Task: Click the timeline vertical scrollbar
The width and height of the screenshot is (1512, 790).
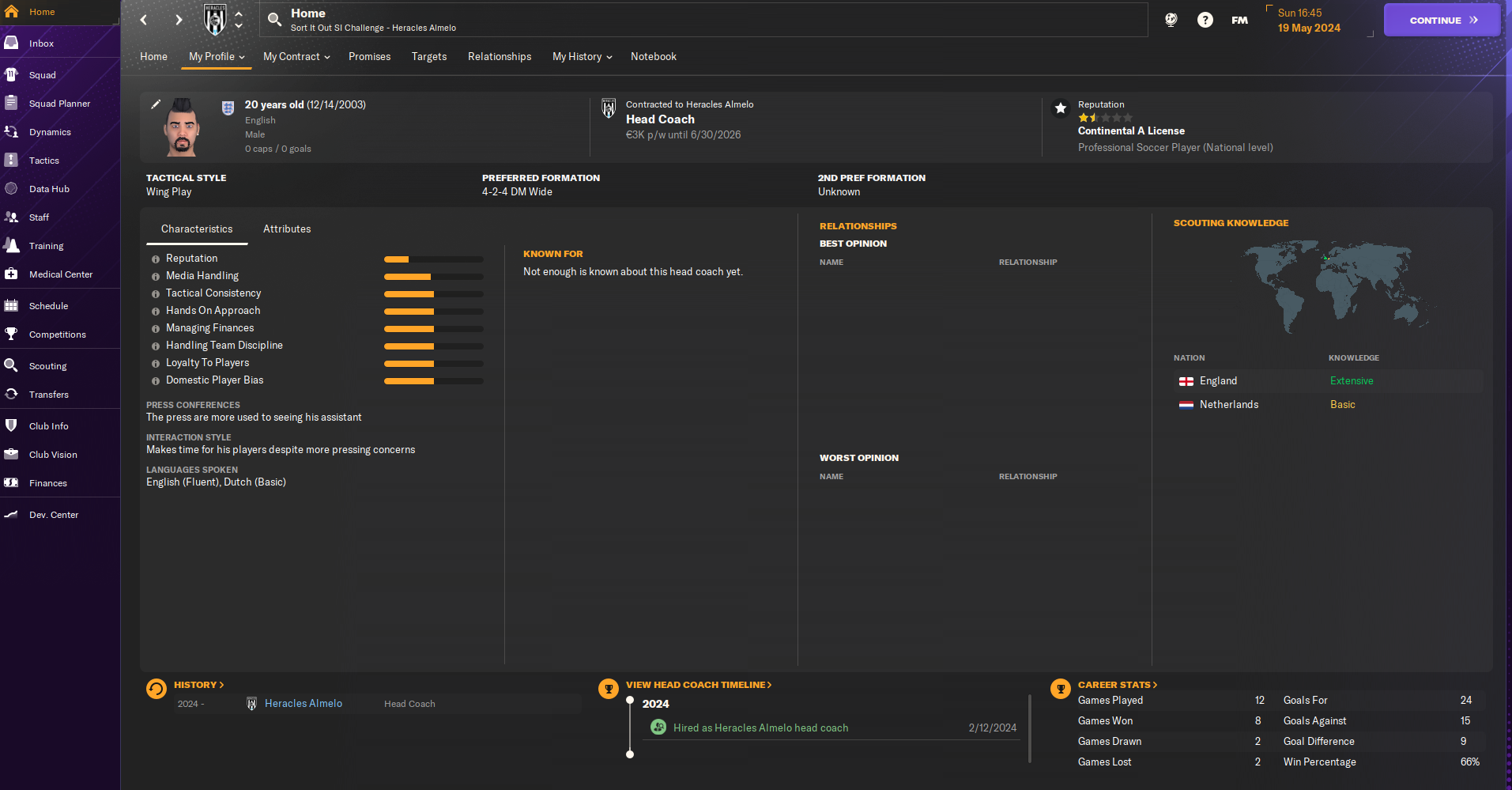Action: point(1030,728)
